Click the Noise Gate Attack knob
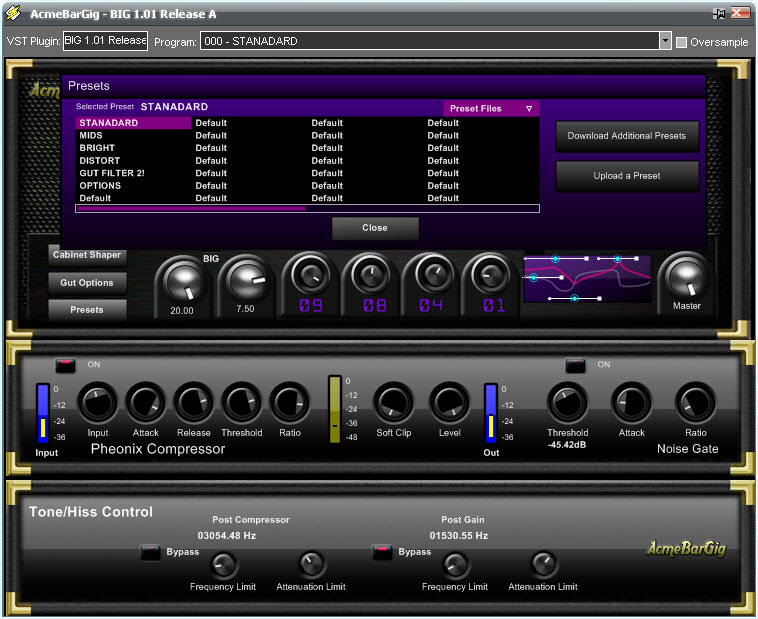Screen dimensions: 758x619 point(631,403)
